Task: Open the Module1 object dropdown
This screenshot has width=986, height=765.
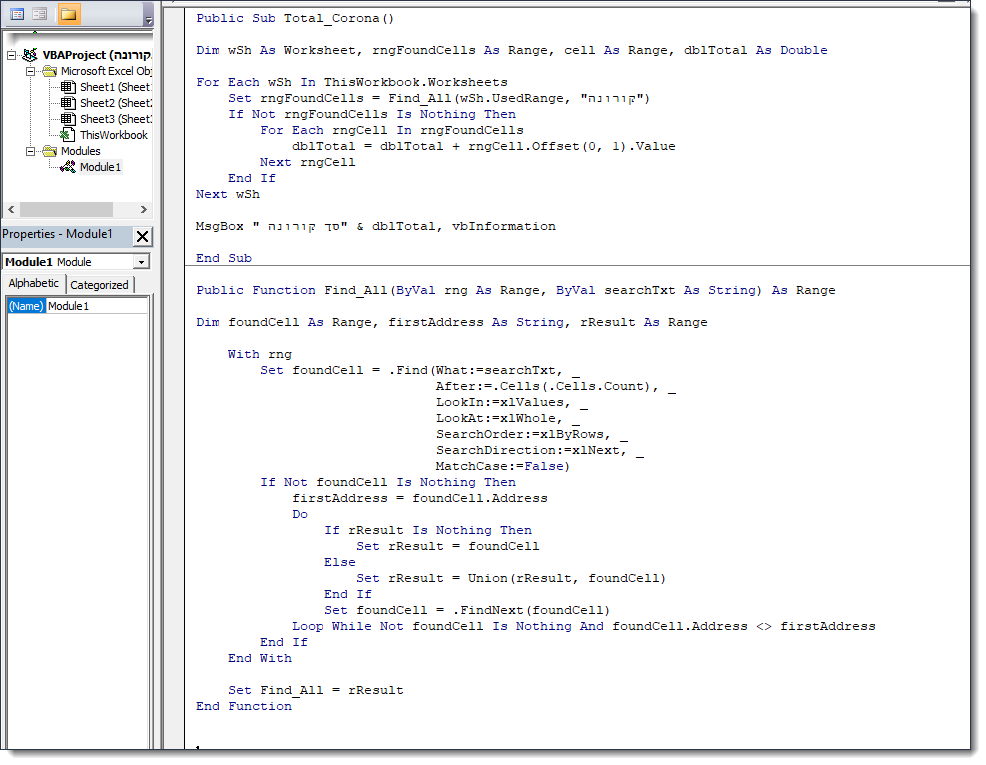Action: point(141,262)
